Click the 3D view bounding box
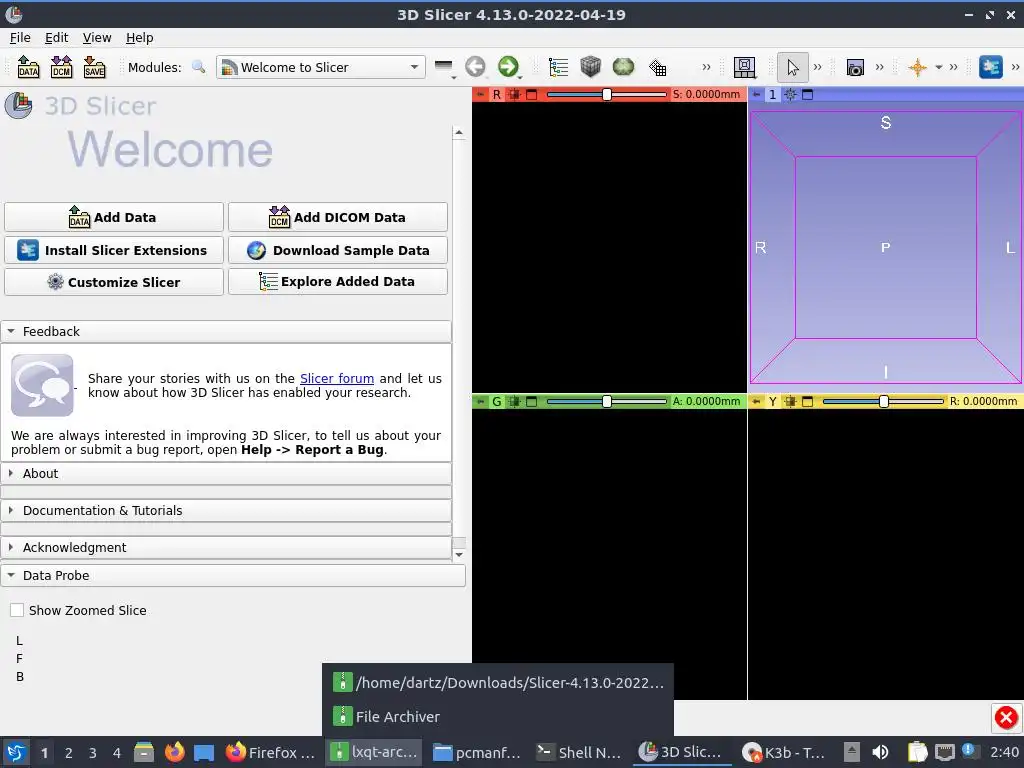1024x768 pixels. click(x=886, y=248)
